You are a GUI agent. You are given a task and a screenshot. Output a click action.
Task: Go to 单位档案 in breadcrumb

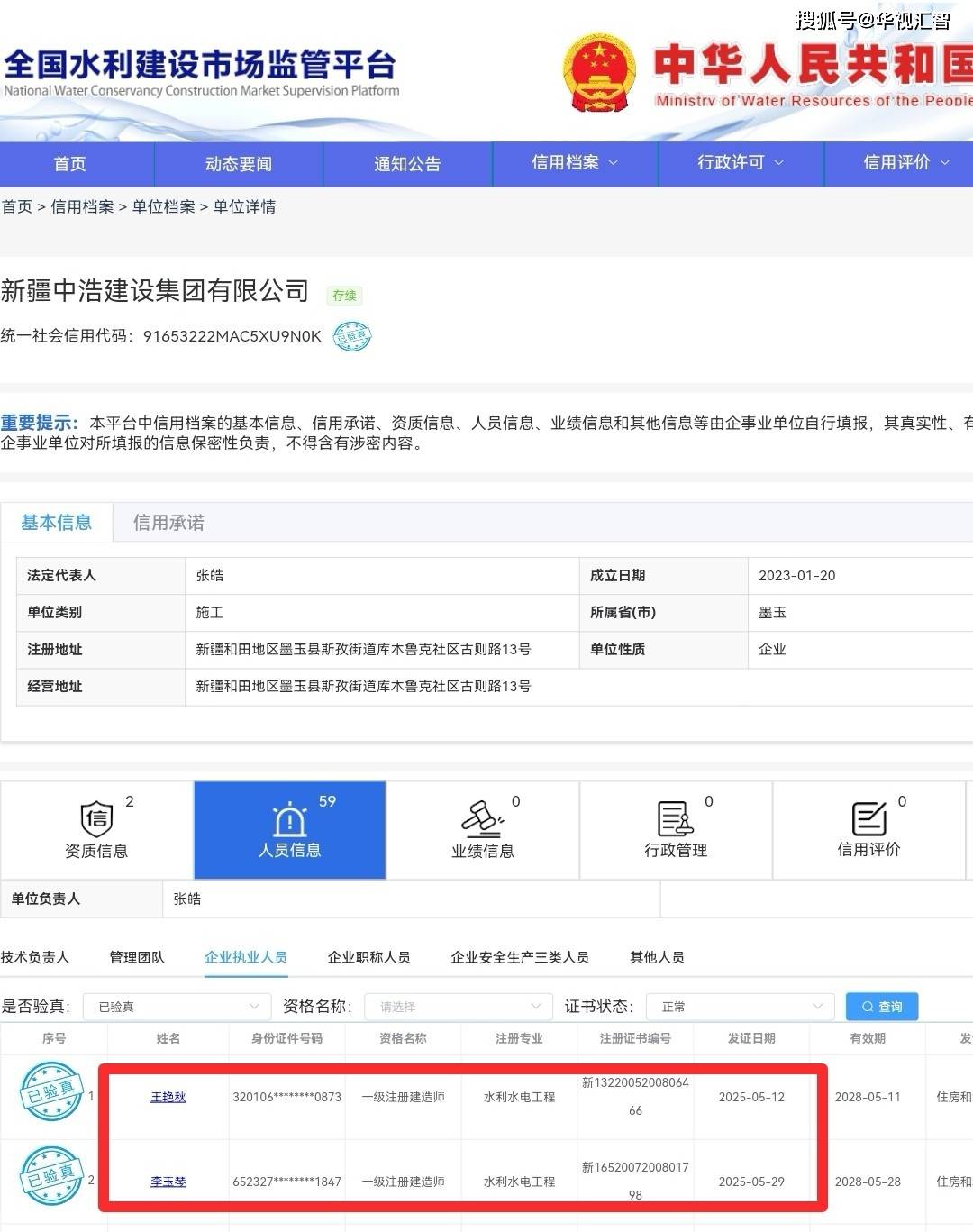[163, 206]
